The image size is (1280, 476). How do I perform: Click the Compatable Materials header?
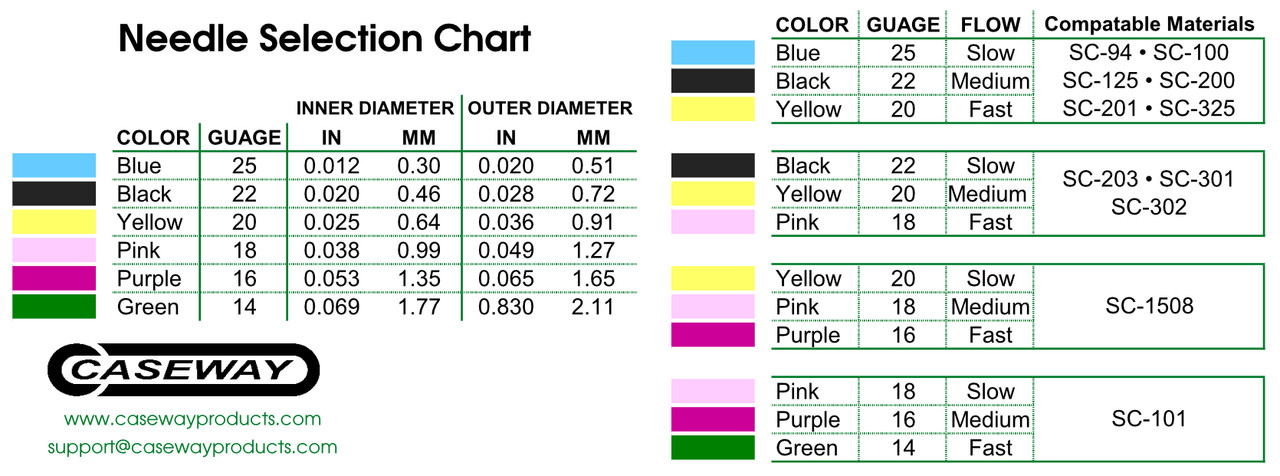[1150, 24]
